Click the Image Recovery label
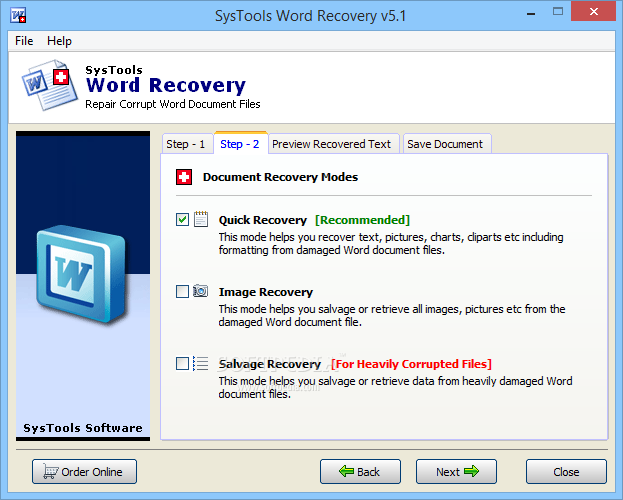Screen dimensions: 623x500 point(266,292)
